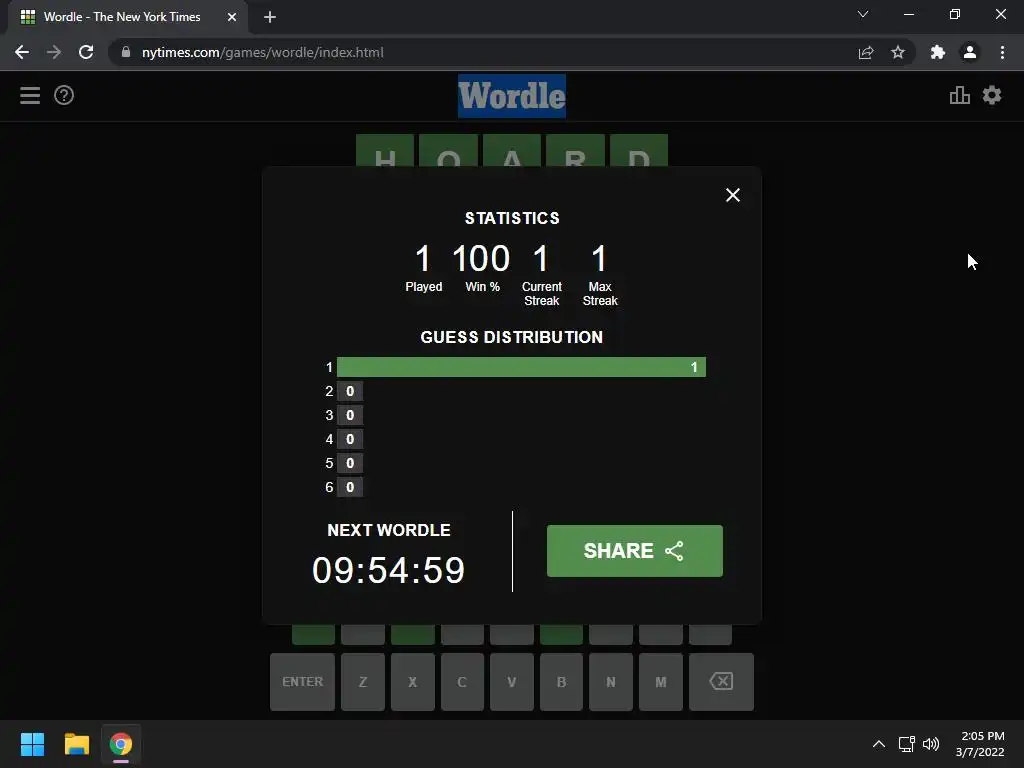Viewport: 1024px width, 768px height.
Task: Click the Win % value 100
Action: [x=481, y=259]
